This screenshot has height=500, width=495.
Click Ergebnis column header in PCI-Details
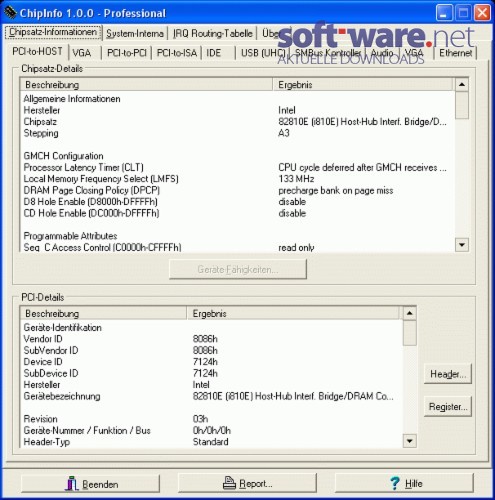click(x=294, y=313)
